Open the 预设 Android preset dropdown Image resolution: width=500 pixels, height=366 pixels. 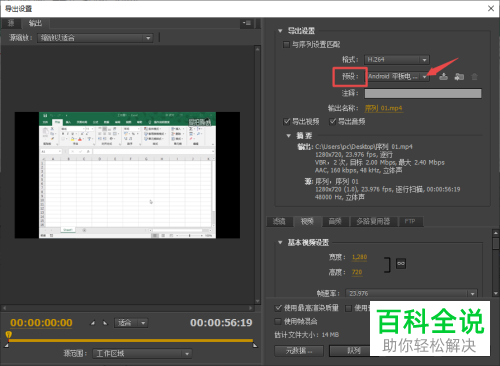398,77
